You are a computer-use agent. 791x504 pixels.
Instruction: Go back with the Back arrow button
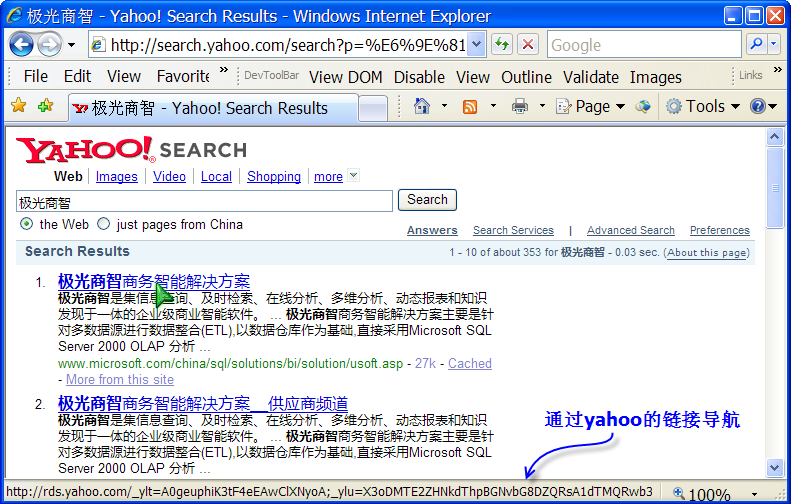(22, 45)
